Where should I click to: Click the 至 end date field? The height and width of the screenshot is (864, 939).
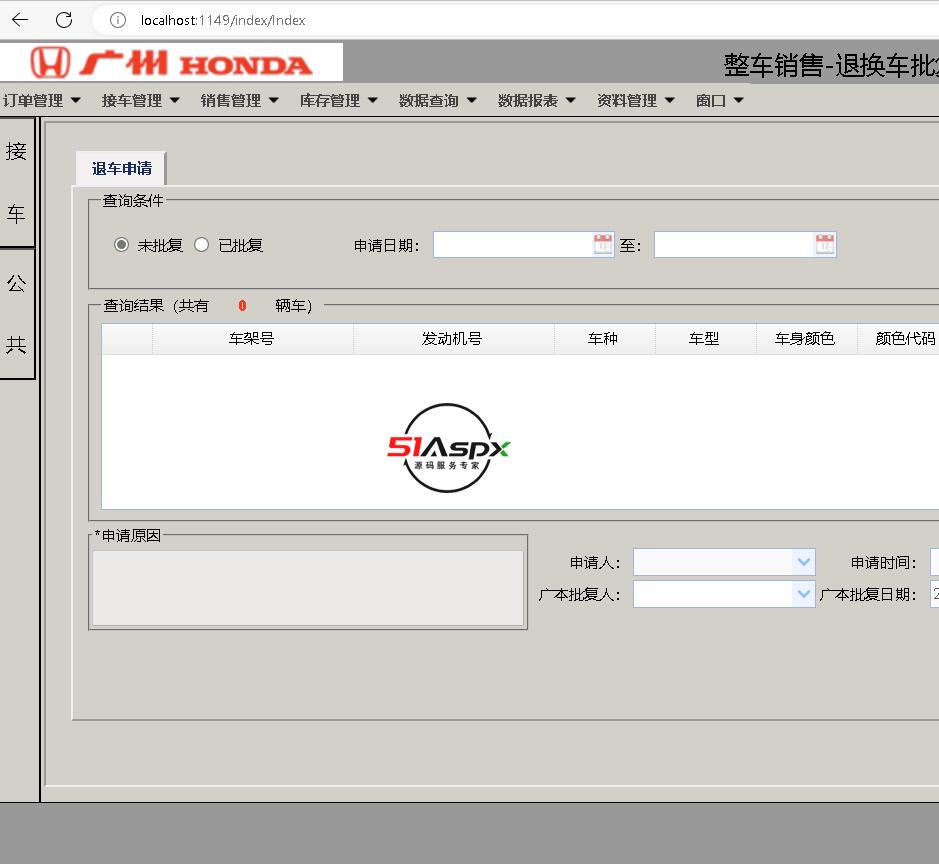coord(735,245)
